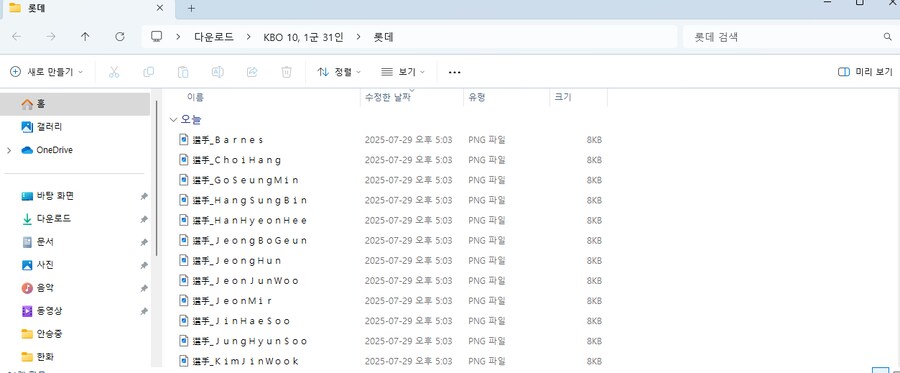Image resolution: width=900 pixels, height=373 pixels.
Task: Click PNG icon of ChoiHang file
Action: point(184,160)
